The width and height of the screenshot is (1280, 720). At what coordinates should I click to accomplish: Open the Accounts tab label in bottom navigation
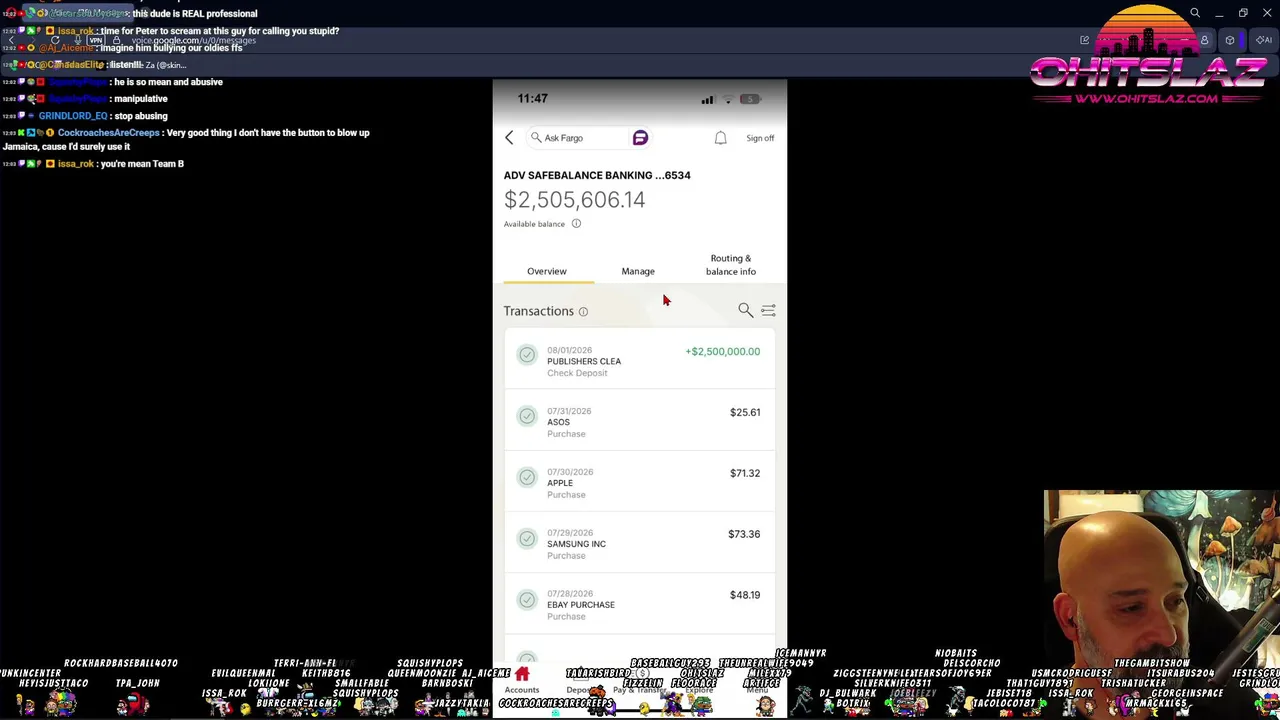click(522, 690)
